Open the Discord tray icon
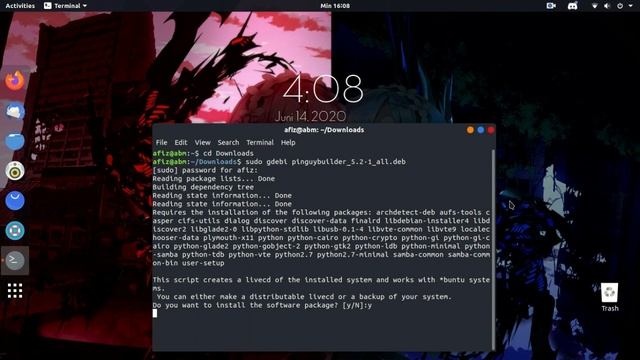640x360 pixels. click(x=573, y=6)
